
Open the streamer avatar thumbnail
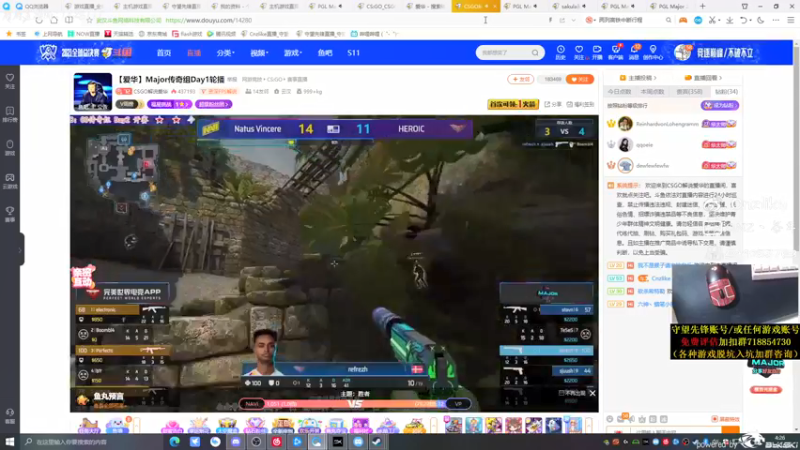click(93, 92)
